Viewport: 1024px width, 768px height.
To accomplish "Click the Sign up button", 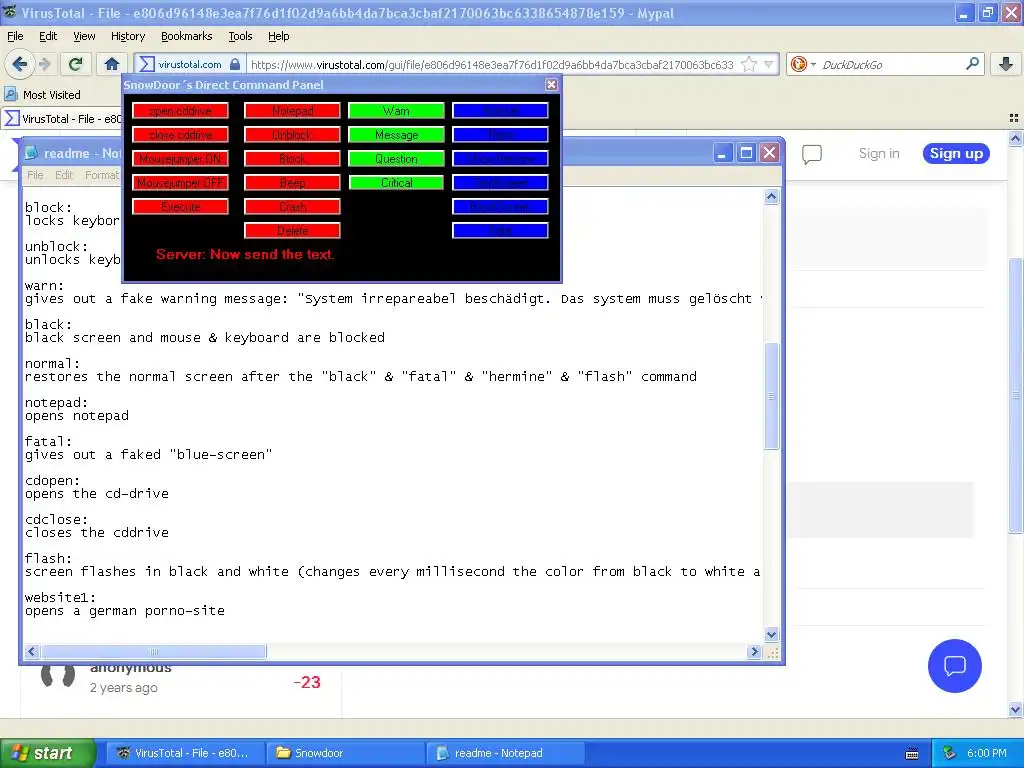I will click(x=956, y=153).
